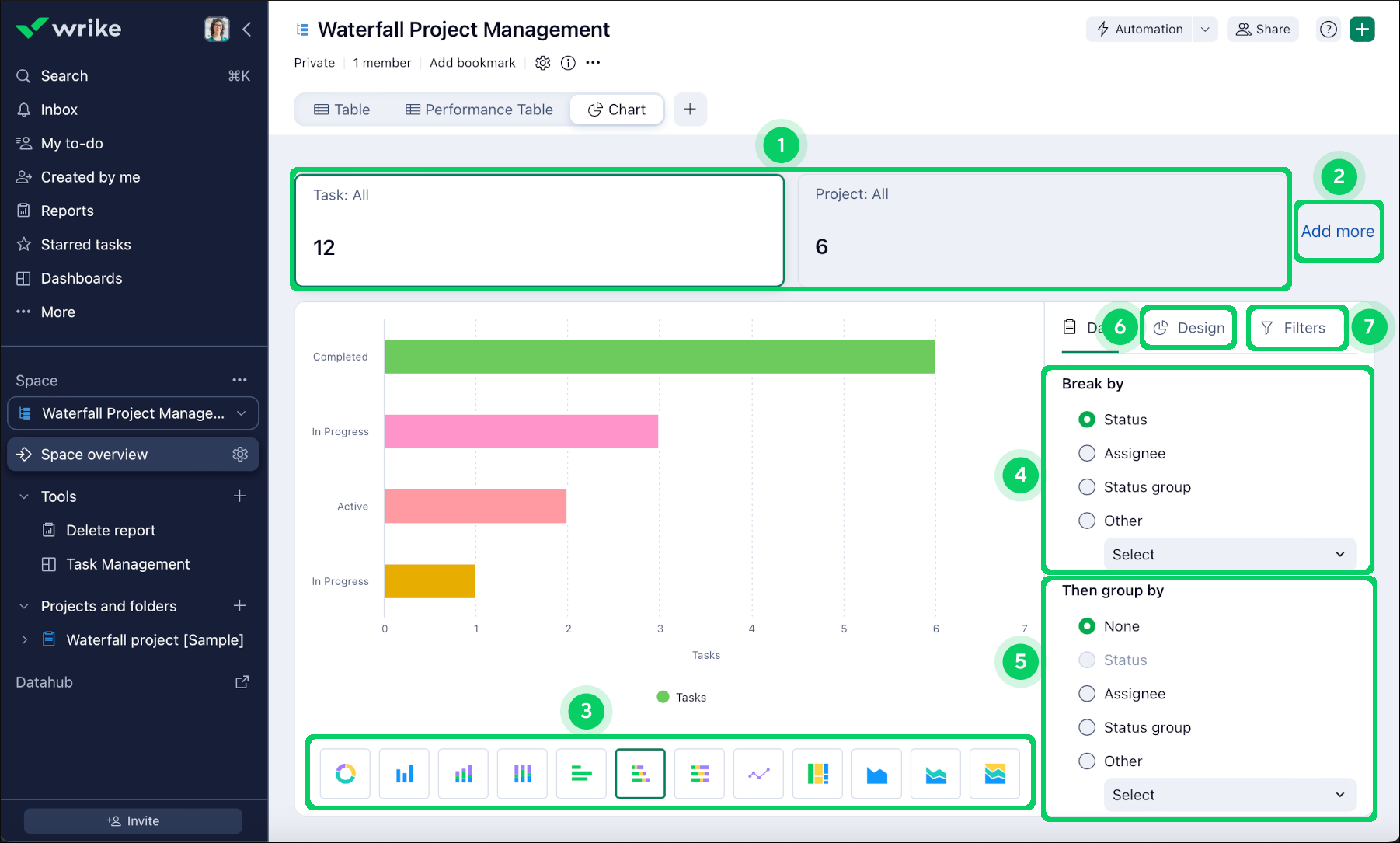Screen dimensions: 1400x843
Task: Click the Wrike logo
Action: coord(68,29)
